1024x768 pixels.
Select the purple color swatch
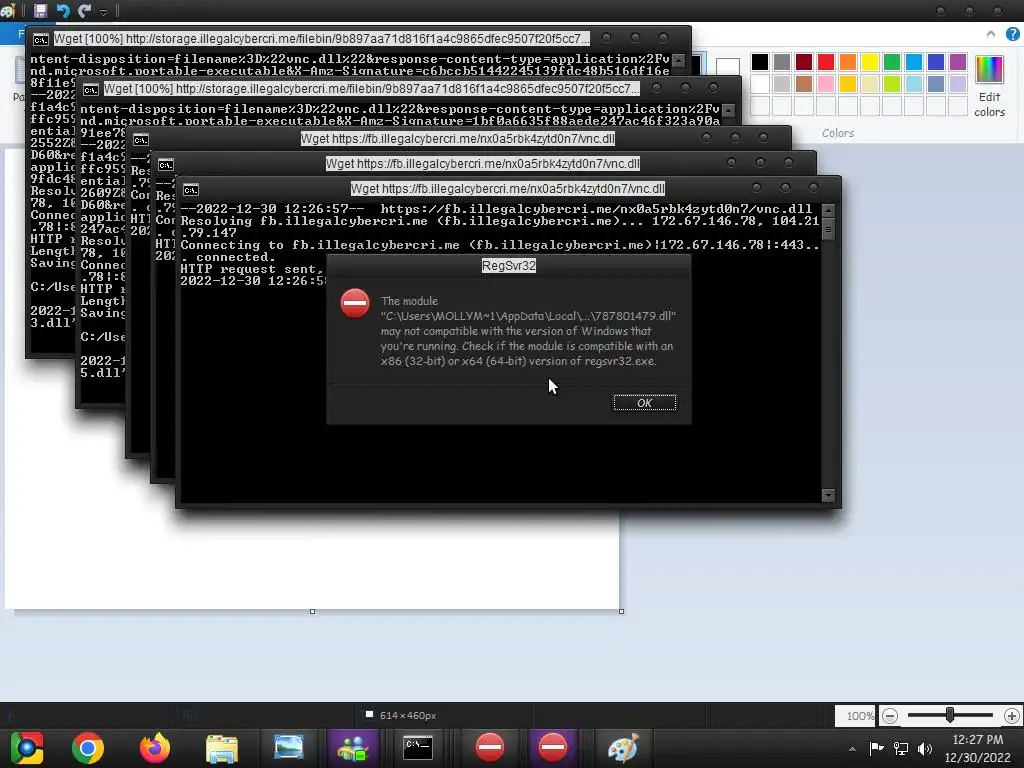(958, 61)
